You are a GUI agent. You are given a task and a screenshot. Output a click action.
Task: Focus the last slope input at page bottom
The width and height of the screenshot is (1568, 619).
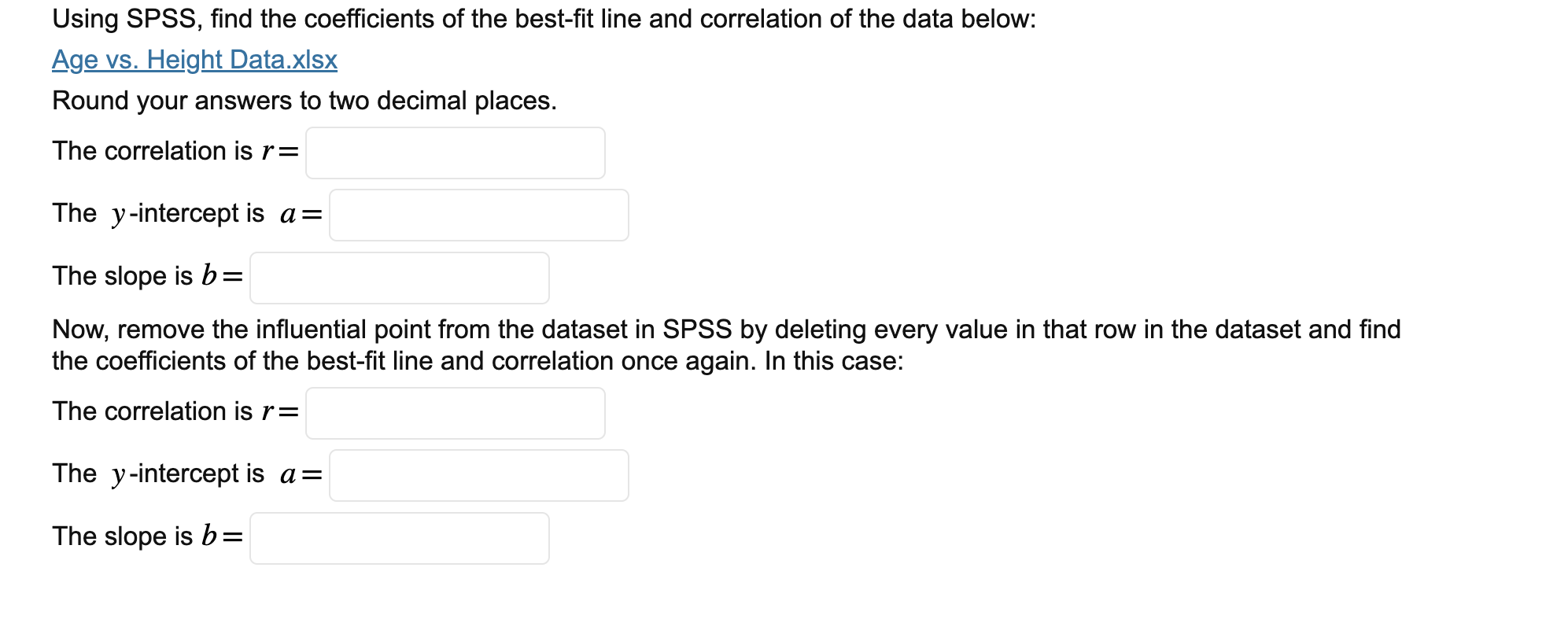(x=399, y=538)
